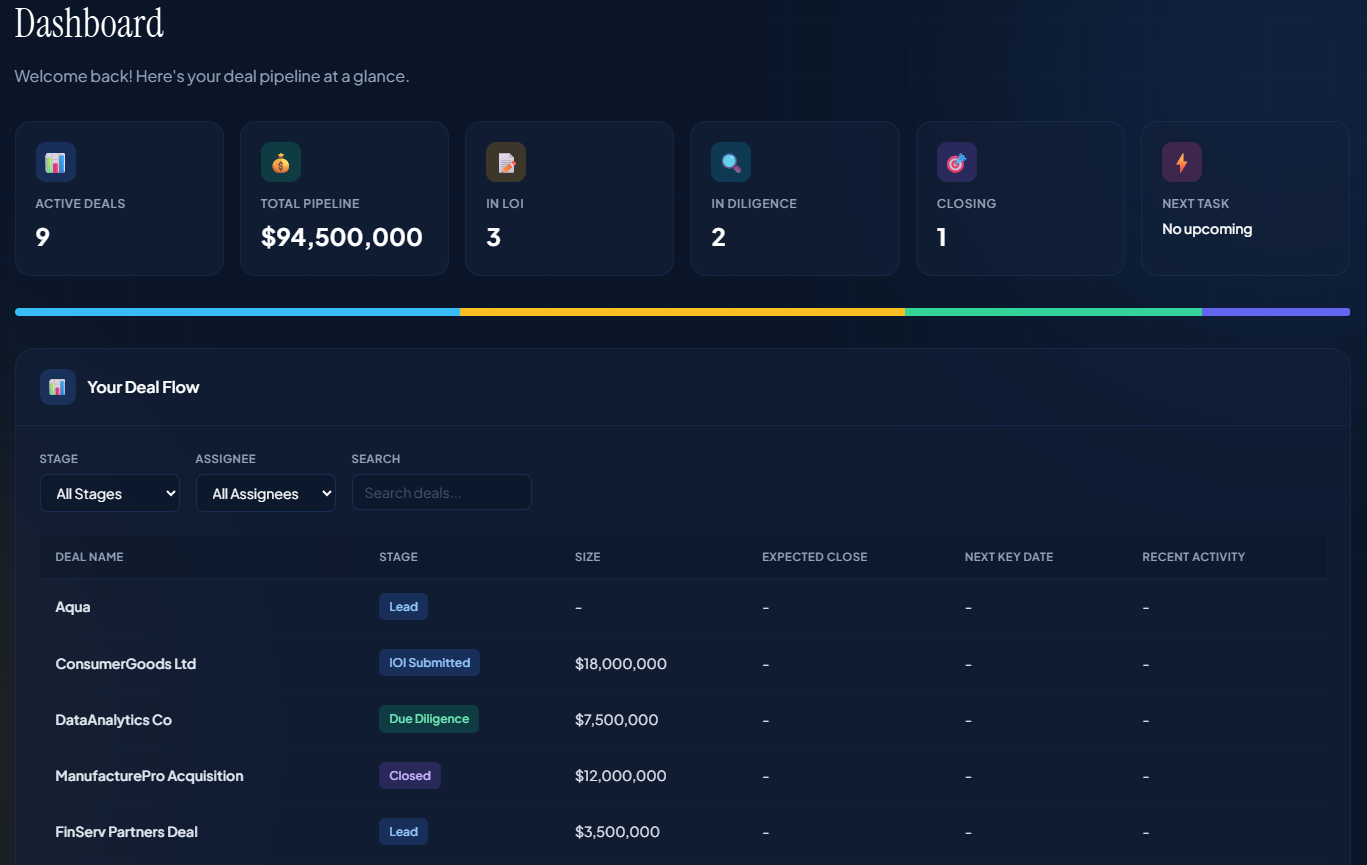Click the Lead badge in FinServ row
The width and height of the screenshot is (1367, 865).
pos(403,831)
